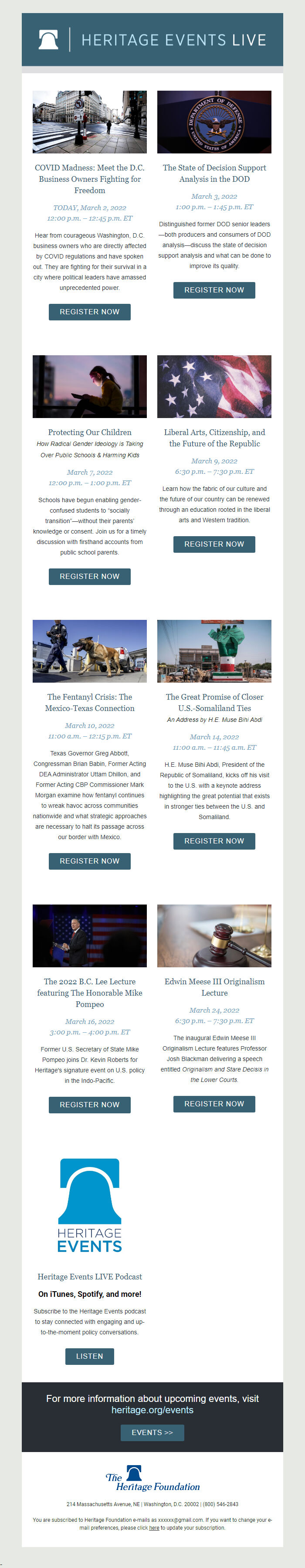The height and width of the screenshot is (1568, 305).
Task: Register for Somaliland Ties address
Action: pyautogui.click(x=214, y=841)
